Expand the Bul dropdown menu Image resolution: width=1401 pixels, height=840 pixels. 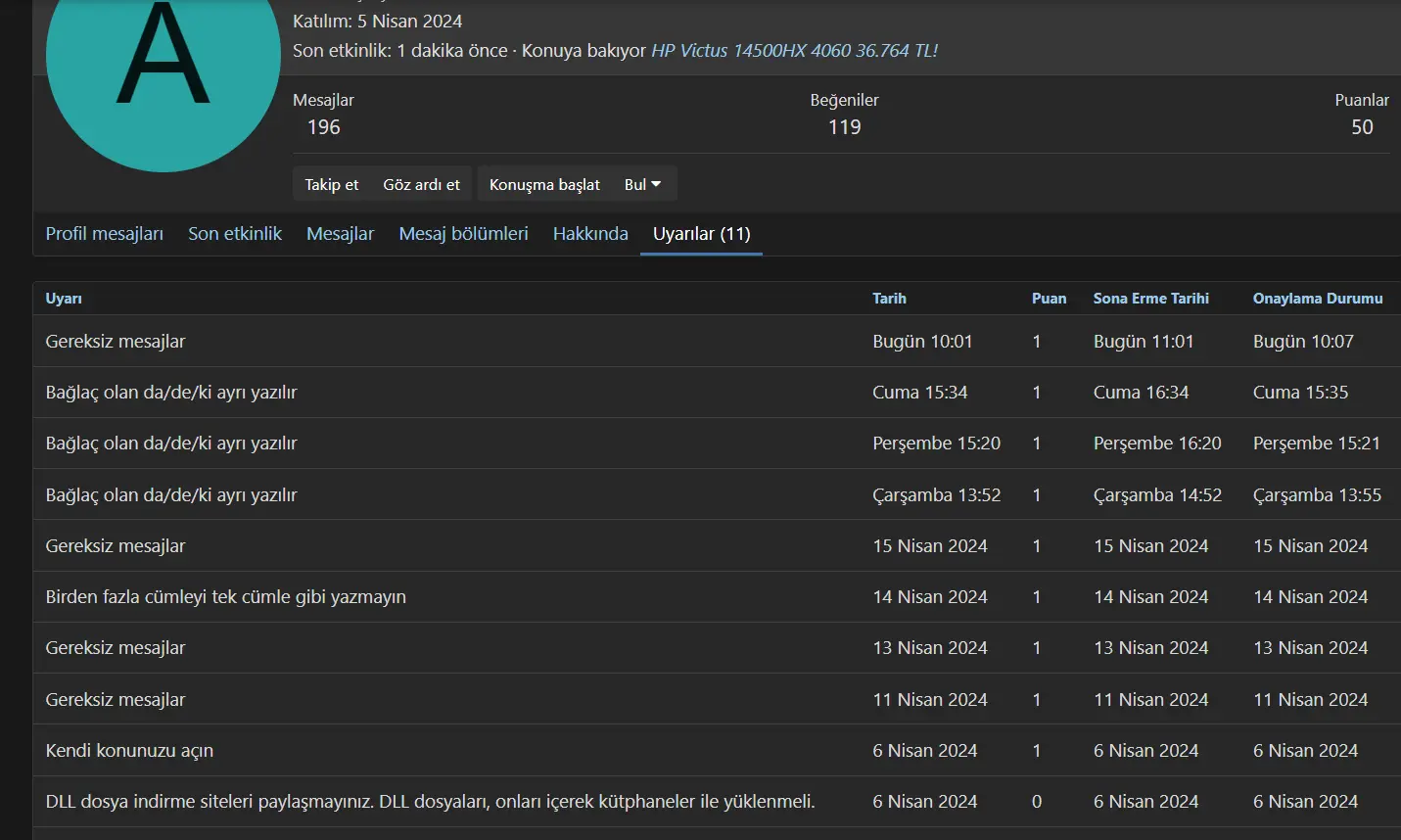[643, 184]
